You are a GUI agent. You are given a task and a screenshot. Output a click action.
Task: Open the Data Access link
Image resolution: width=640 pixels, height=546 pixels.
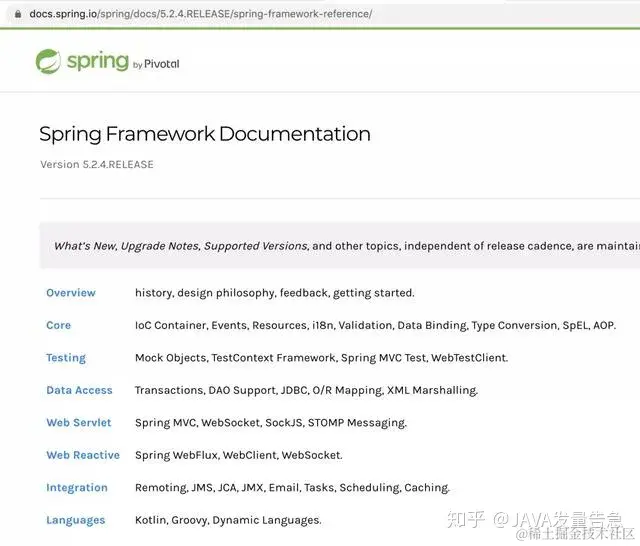(x=79, y=390)
